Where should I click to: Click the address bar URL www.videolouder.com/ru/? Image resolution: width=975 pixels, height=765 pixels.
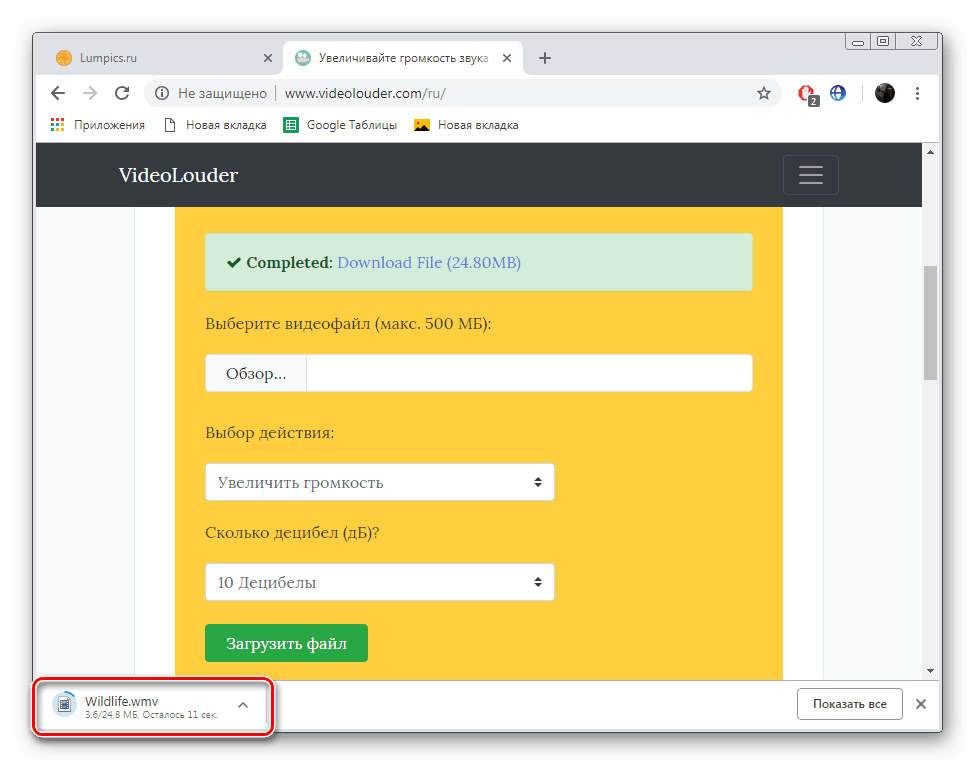click(x=365, y=93)
